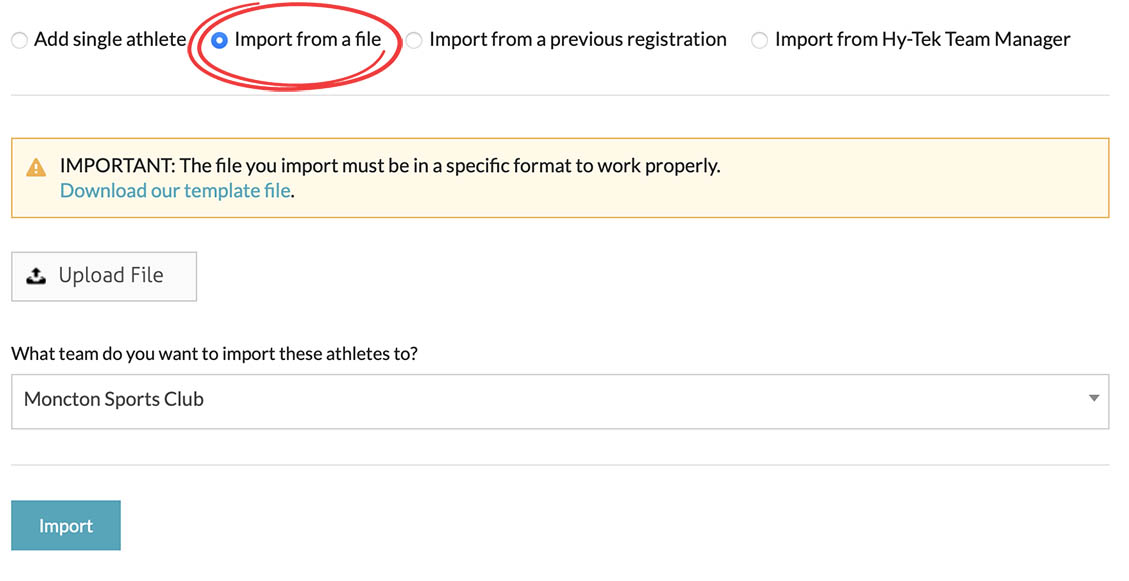
Task: Click the word "IMPORTANT:" in the notice
Action: click(x=117, y=166)
